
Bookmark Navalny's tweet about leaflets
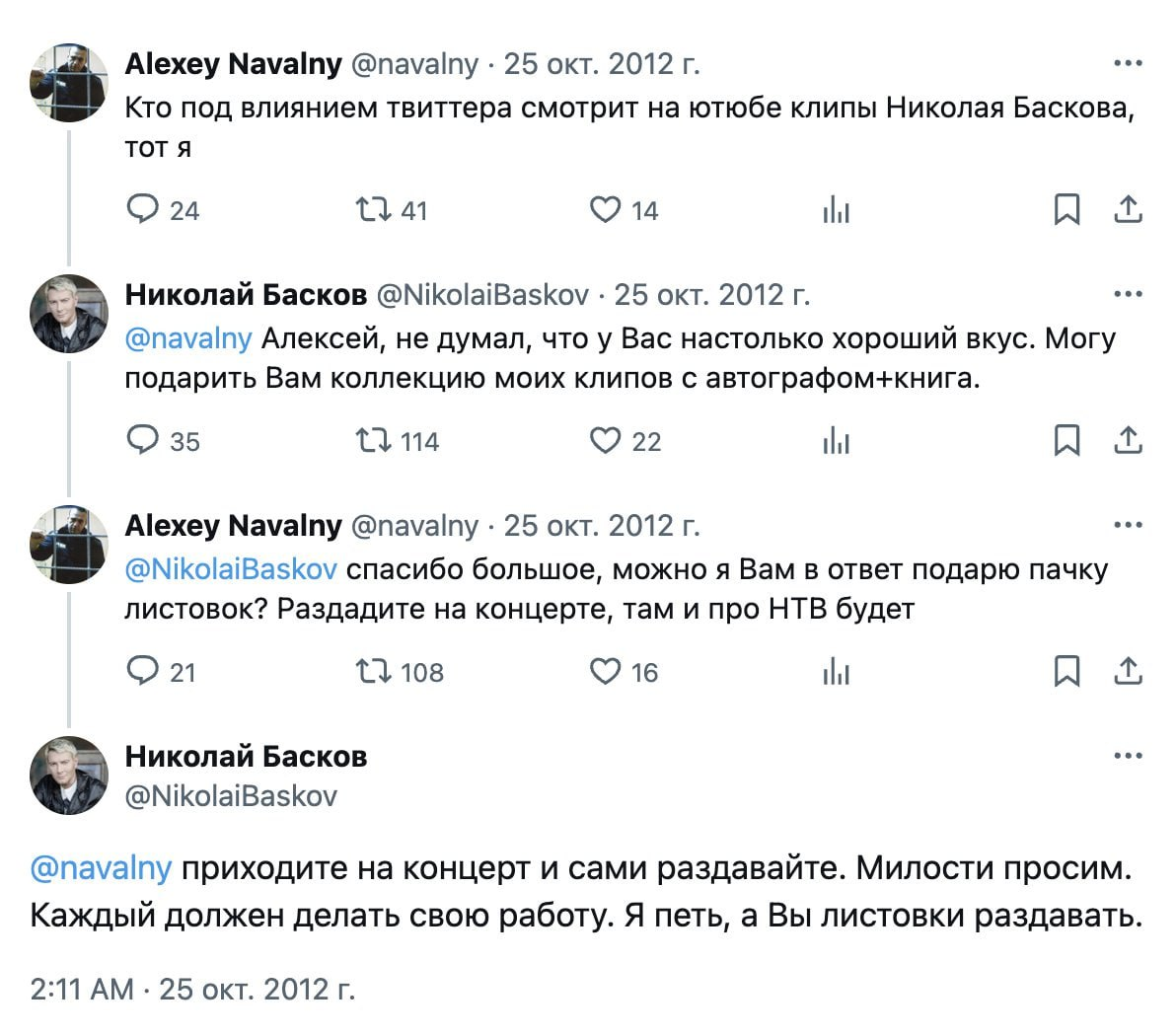pyautogui.click(x=1066, y=671)
